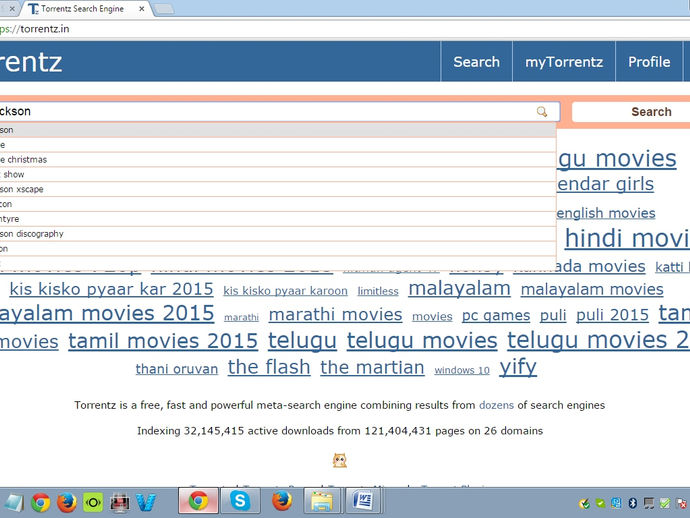Open the "windows 10" tag link
690x518 pixels.
point(462,370)
